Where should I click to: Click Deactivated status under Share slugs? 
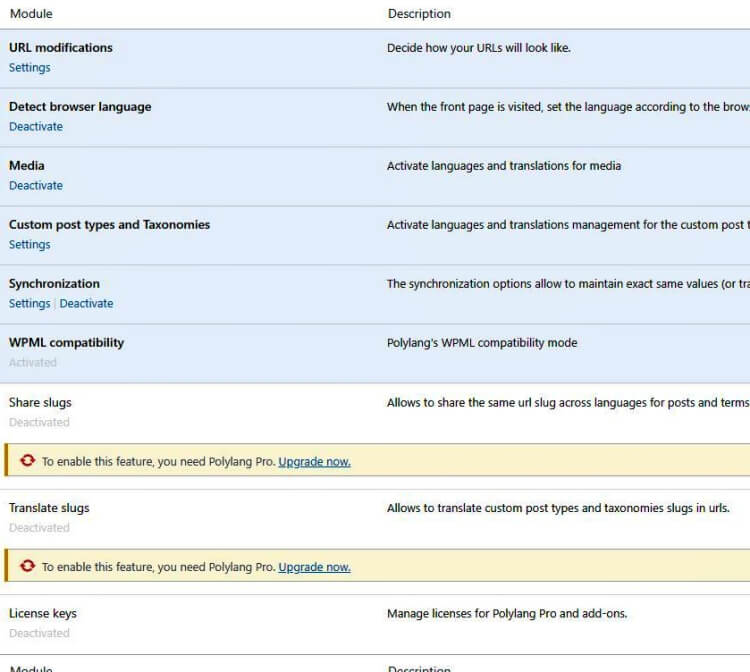(x=39, y=422)
